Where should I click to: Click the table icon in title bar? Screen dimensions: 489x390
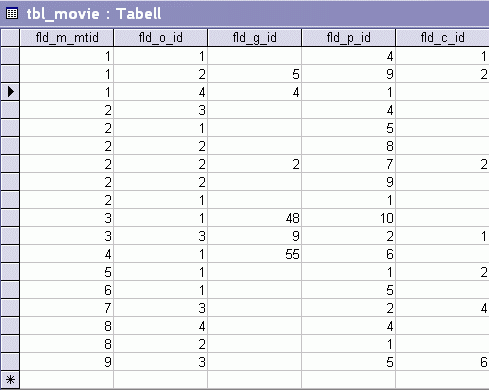pyautogui.click(x=12, y=14)
